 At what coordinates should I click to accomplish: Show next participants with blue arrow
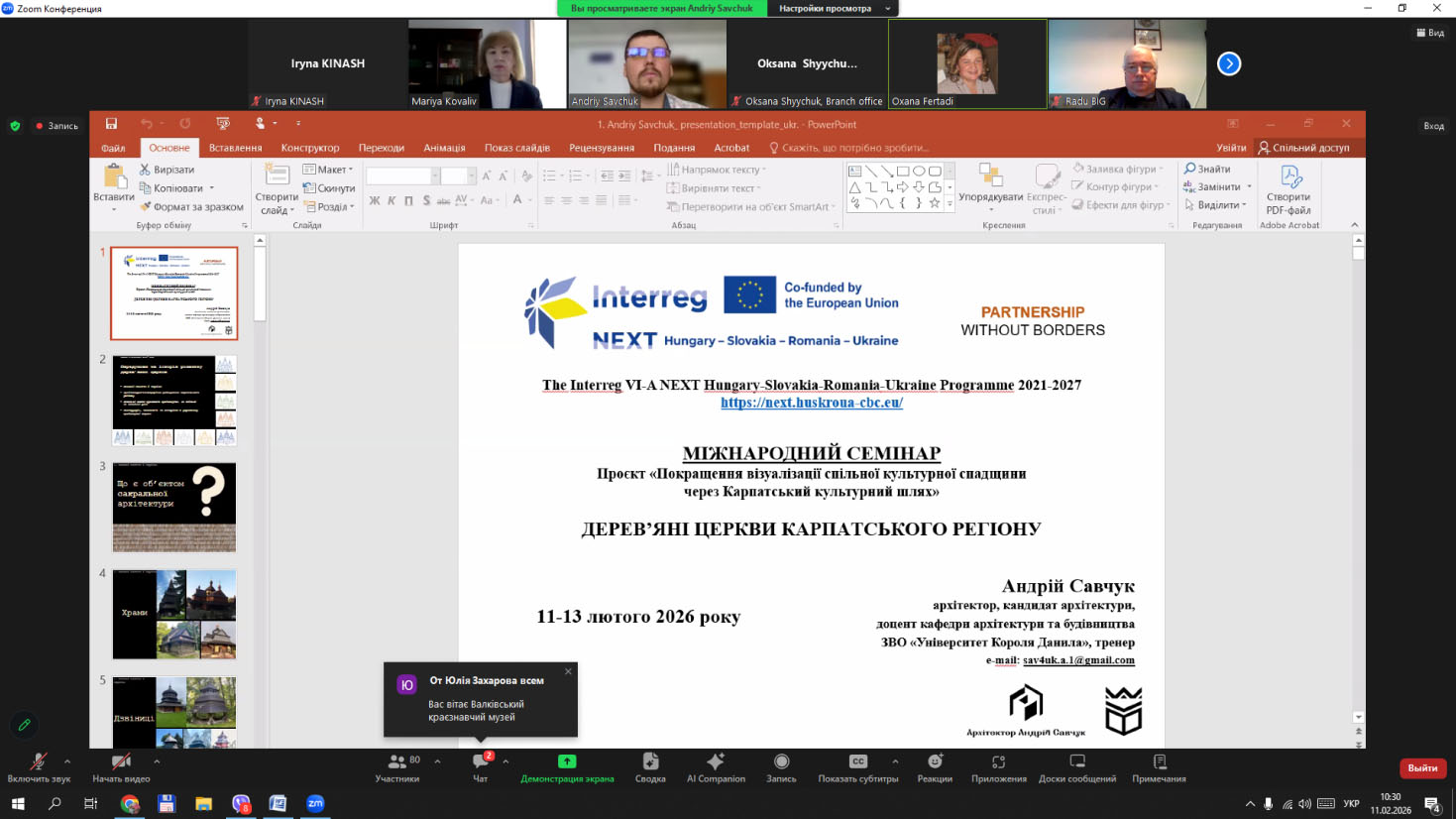coord(1229,63)
